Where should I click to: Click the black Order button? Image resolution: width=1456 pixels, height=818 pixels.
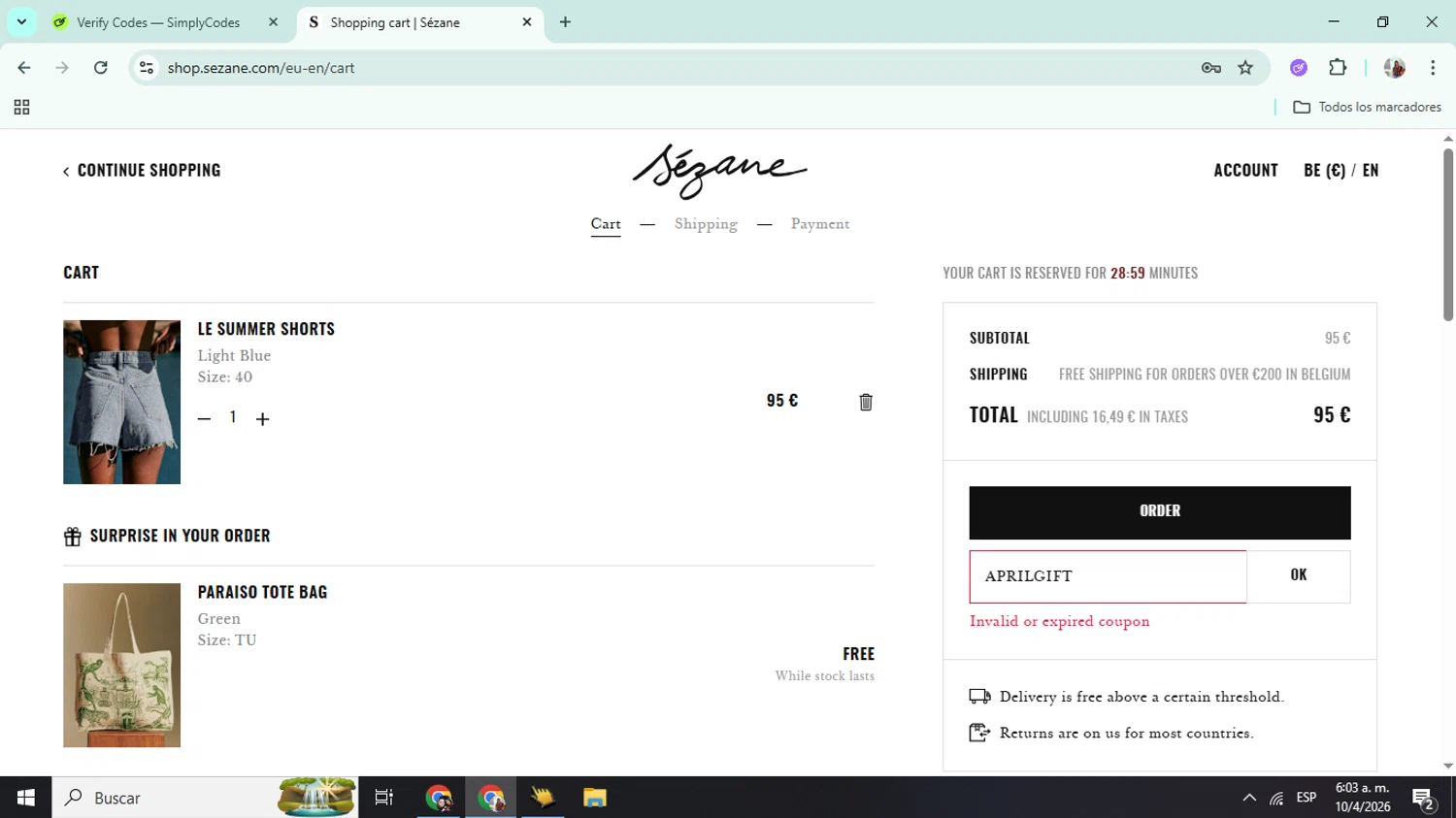coord(1160,512)
